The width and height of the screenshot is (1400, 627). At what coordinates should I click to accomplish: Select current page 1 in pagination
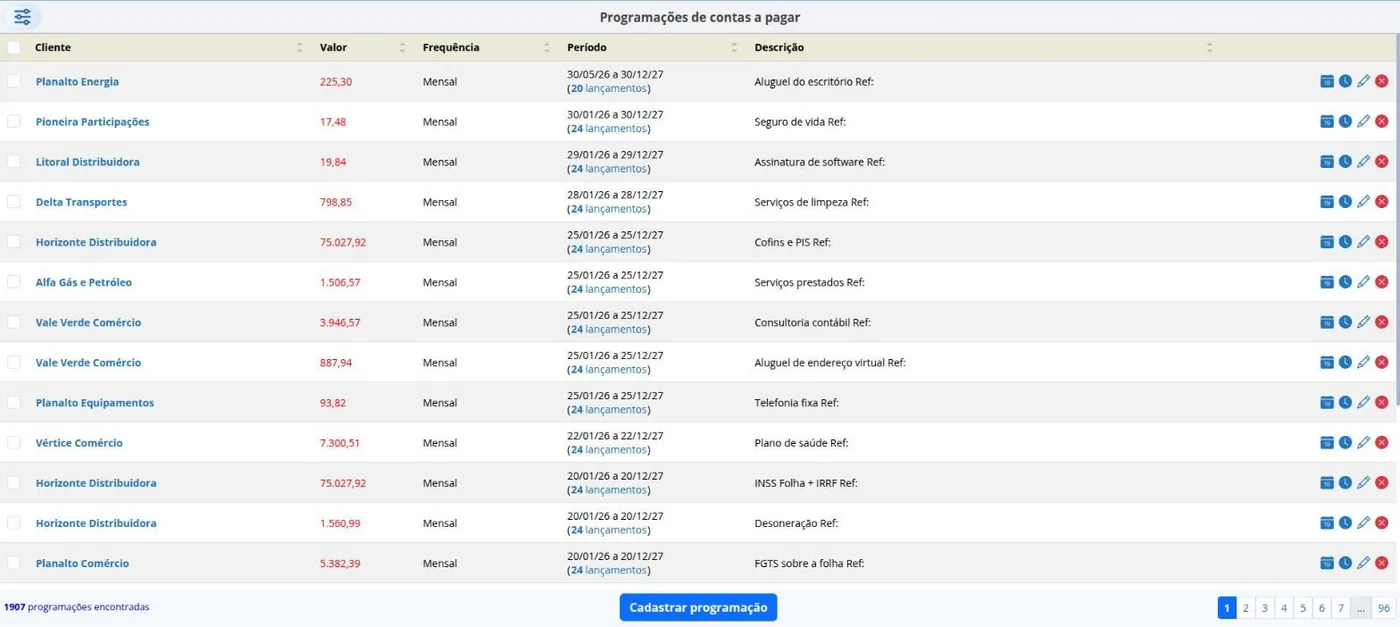click(1227, 607)
